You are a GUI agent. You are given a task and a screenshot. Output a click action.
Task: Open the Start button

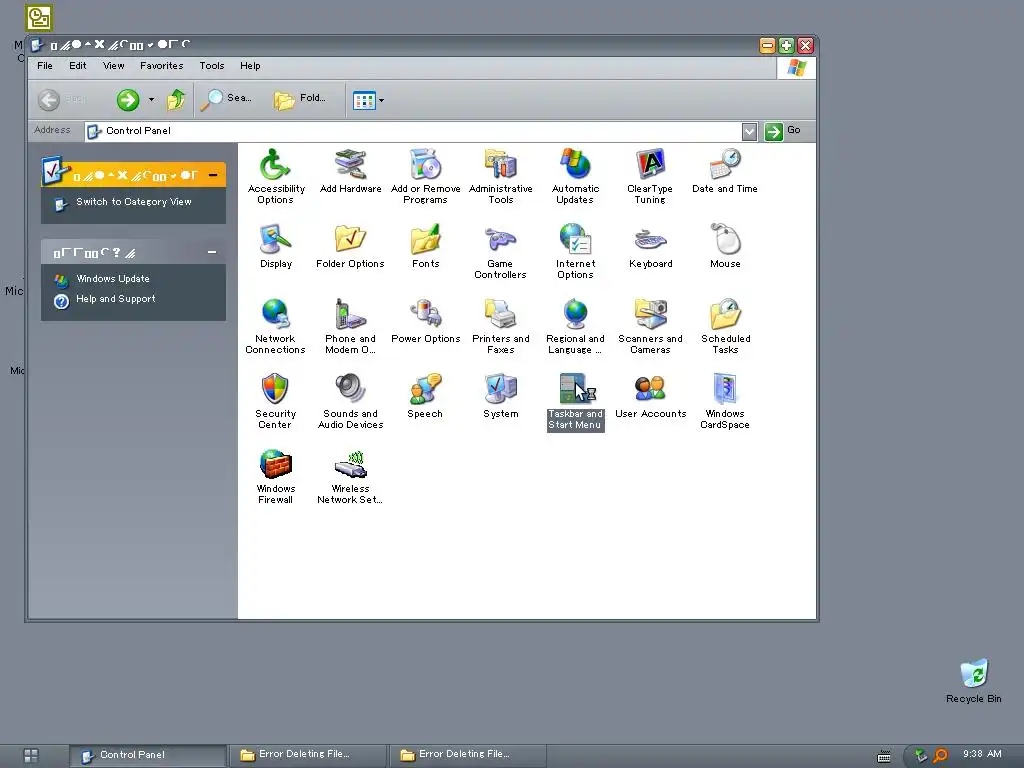point(31,756)
